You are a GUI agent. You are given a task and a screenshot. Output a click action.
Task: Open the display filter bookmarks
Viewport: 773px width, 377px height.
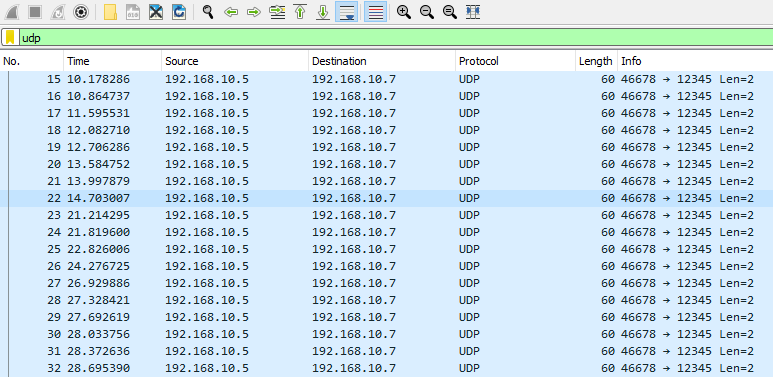[10, 38]
